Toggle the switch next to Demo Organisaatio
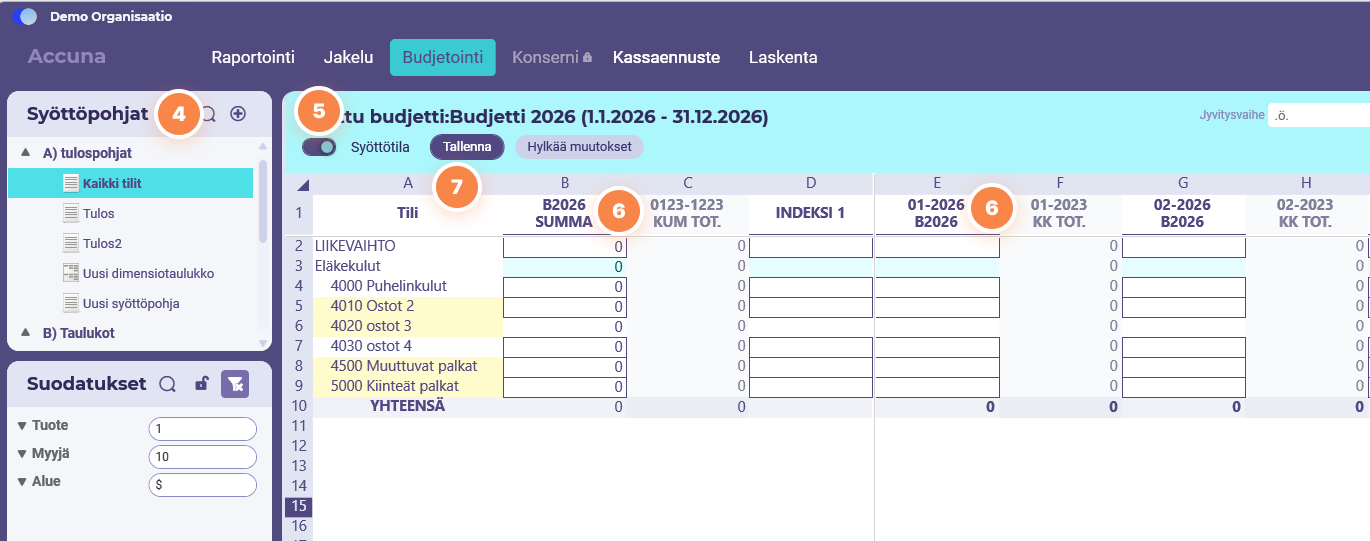 25,16
